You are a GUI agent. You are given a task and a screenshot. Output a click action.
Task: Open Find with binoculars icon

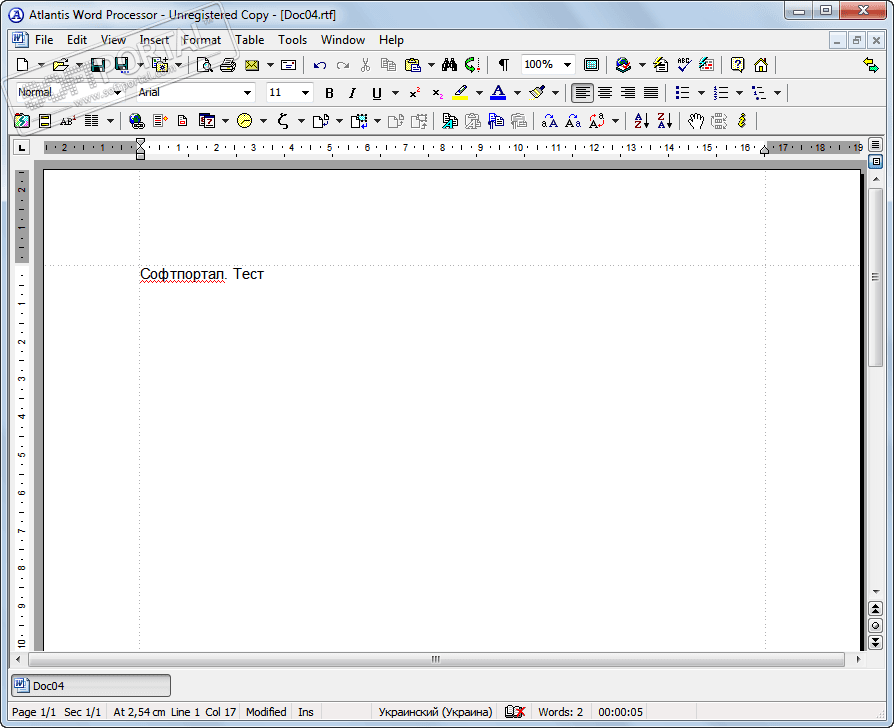pyautogui.click(x=449, y=65)
